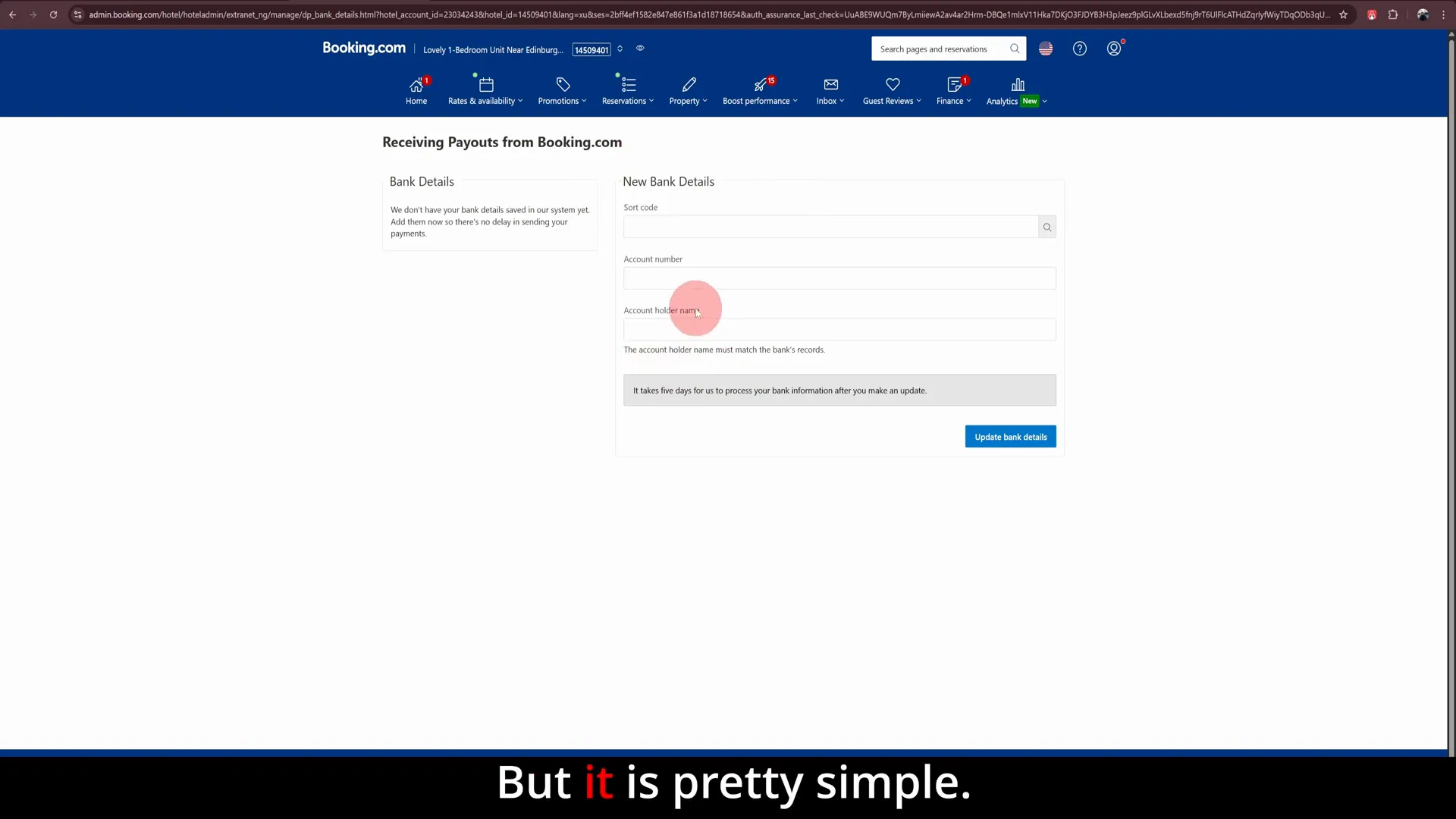1456x819 pixels.
Task: Click the language flag icon
Action: click(x=1046, y=49)
